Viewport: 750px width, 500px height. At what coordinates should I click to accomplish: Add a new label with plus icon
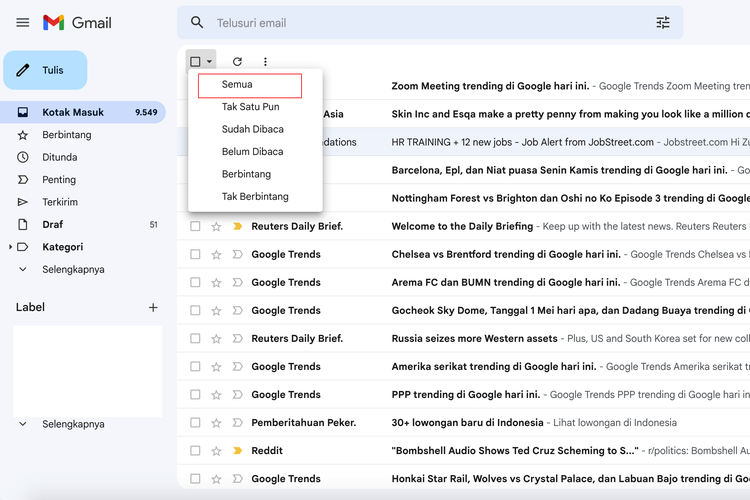[153, 307]
